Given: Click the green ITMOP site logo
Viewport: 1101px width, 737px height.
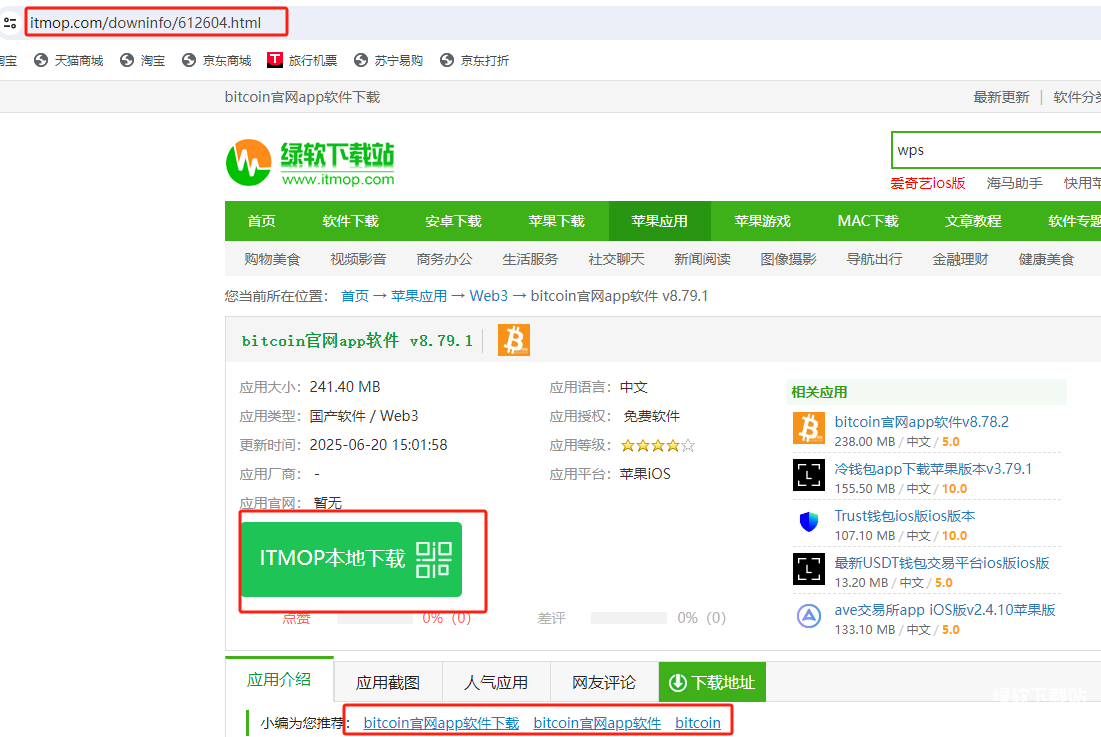Looking at the screenshot, I should (x=310, y=162).
